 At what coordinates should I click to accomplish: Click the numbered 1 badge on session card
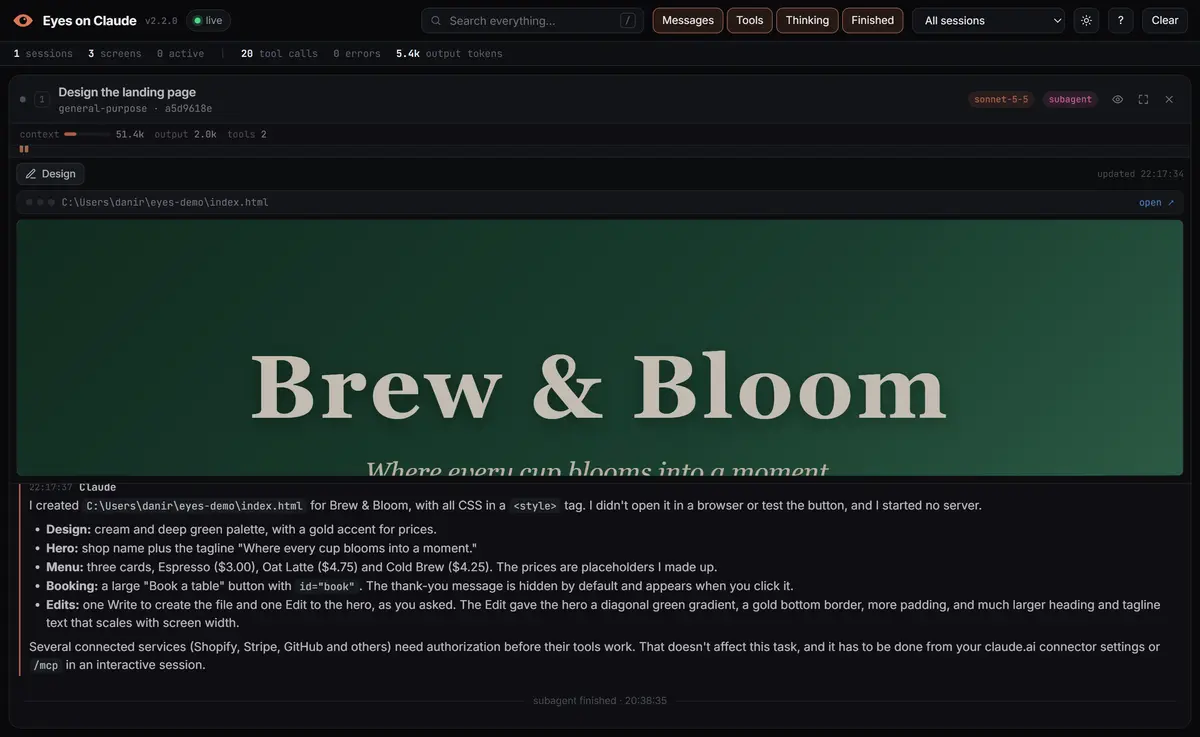[x=42, y=99]
